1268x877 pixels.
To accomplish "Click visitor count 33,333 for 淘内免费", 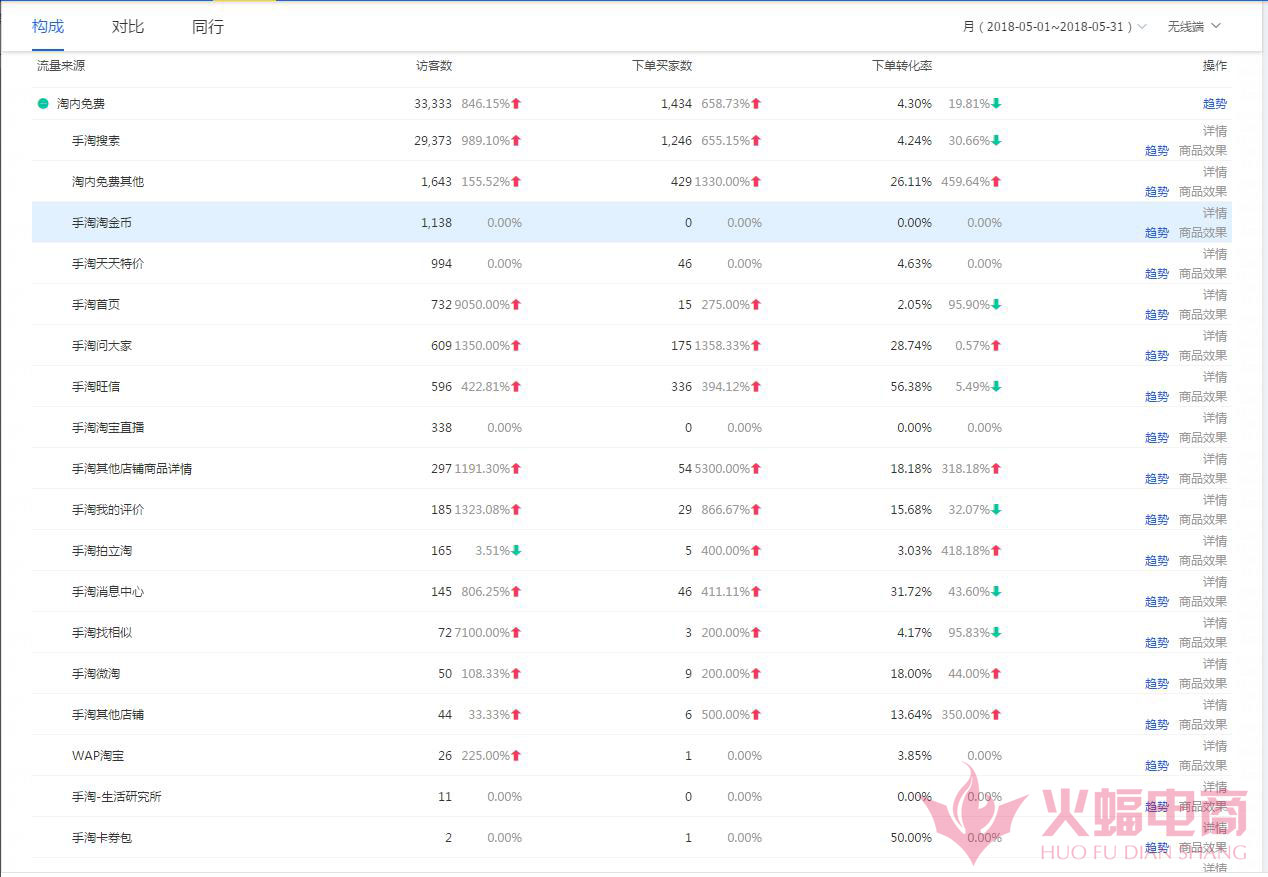I will coord(433,104).
